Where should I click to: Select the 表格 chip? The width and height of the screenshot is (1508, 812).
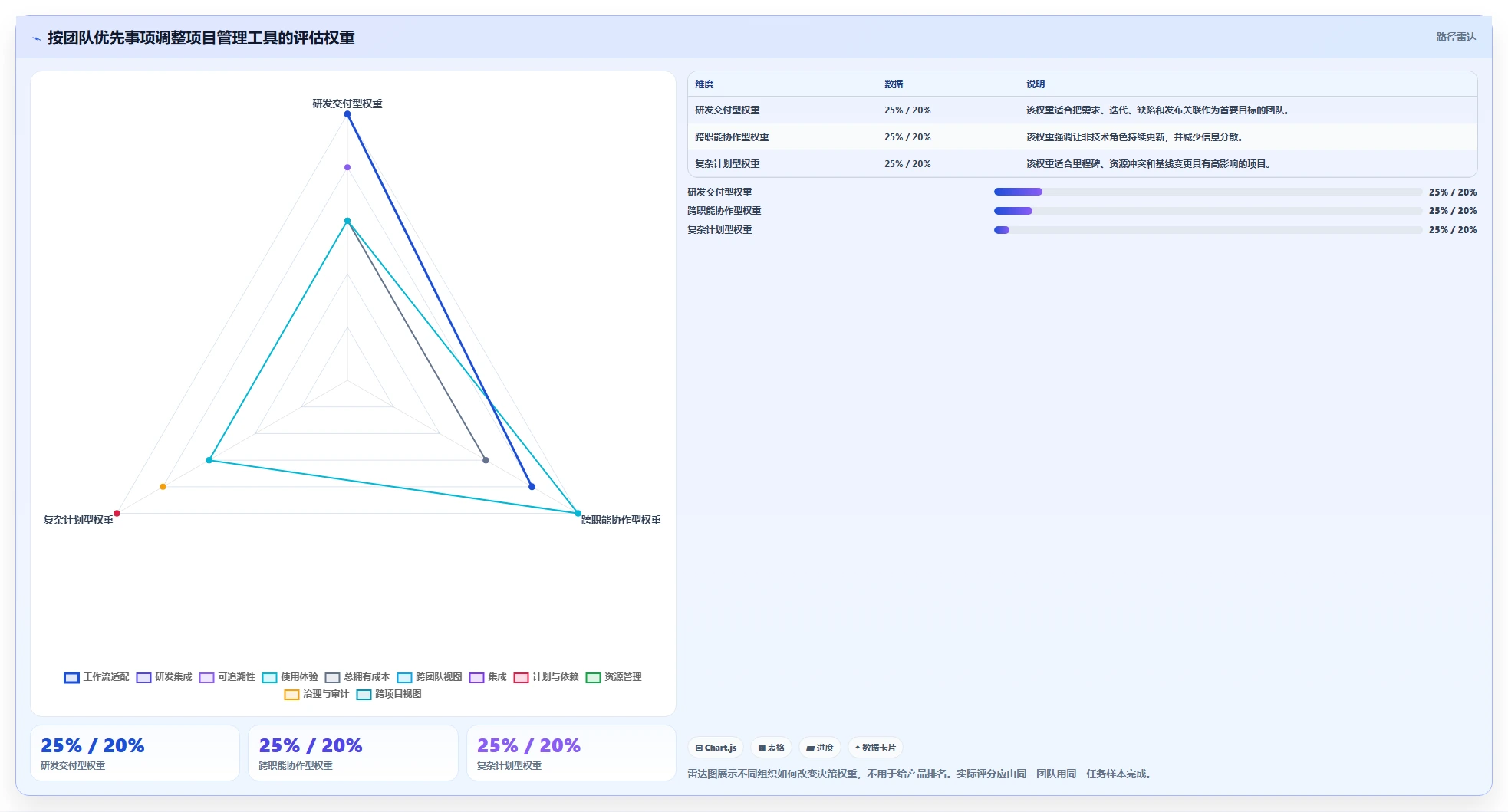pos(772,748)
